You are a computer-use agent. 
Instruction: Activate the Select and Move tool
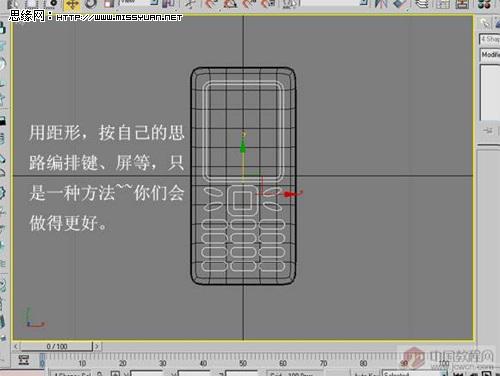point(72,4)
